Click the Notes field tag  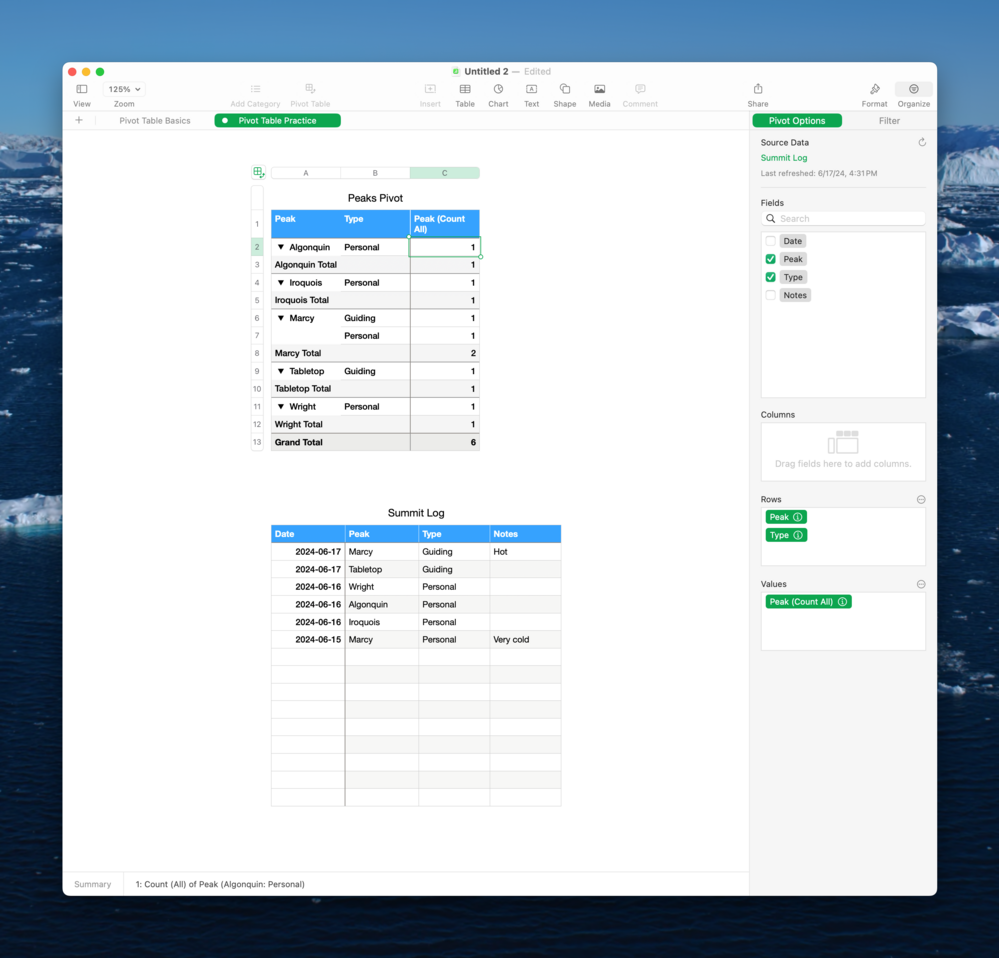795,295
